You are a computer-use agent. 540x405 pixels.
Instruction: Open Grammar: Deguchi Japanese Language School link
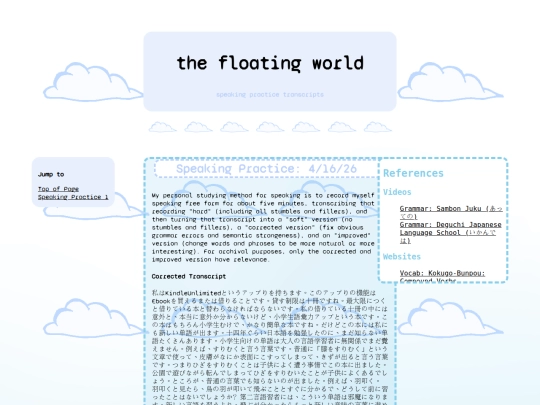tap(450, 232)
